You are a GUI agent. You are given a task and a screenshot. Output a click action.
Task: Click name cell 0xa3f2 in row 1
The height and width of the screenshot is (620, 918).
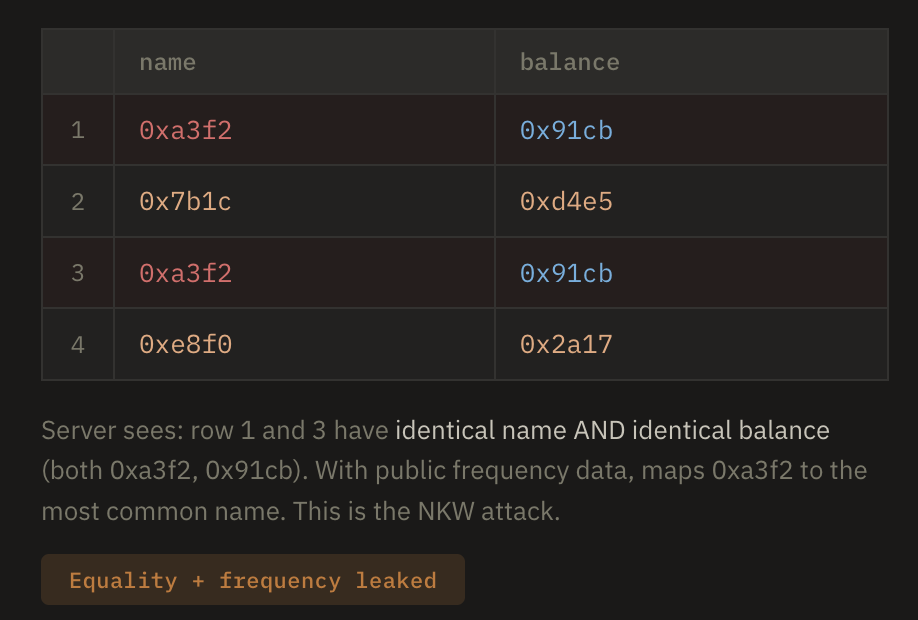(186, 130)
